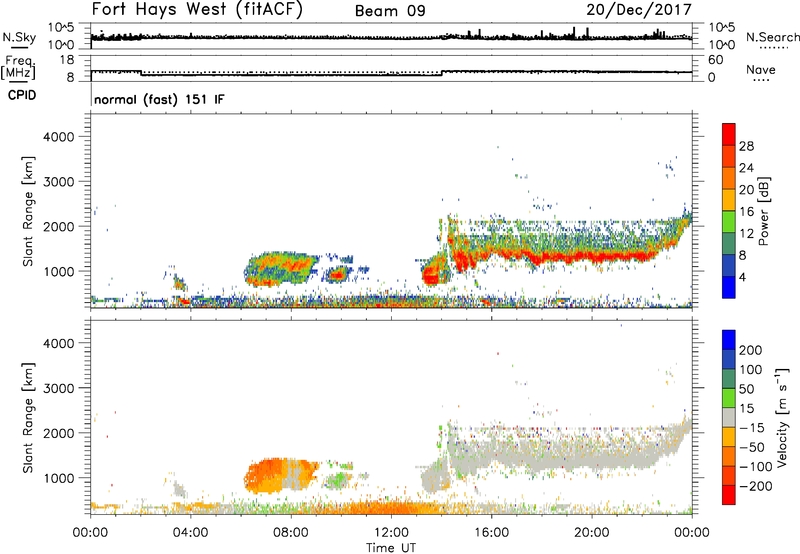
Task: Click the left '10^5' noise axis tick
Action: [x=60, y=28]
